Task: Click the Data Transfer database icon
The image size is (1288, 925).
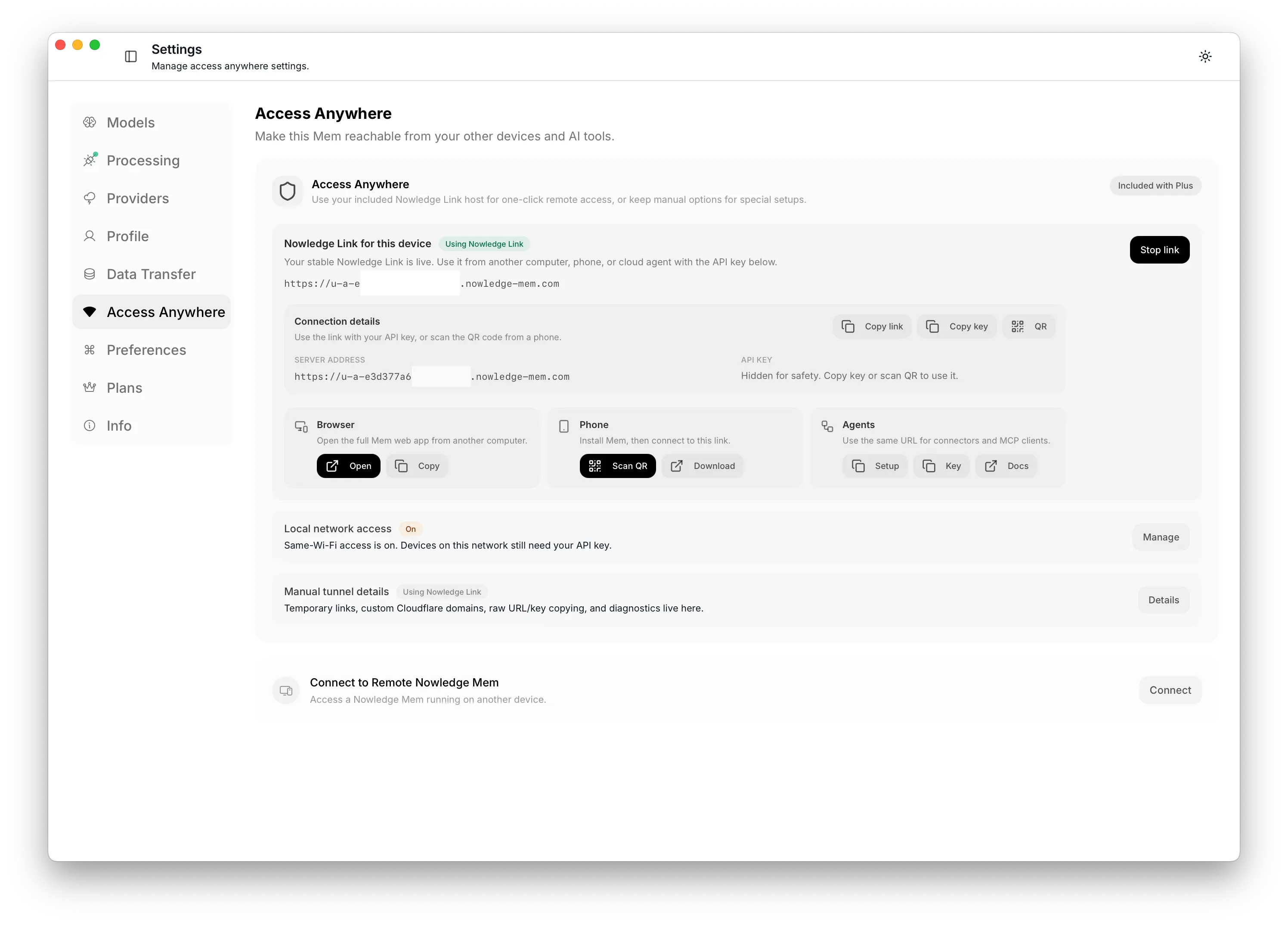Action: [x=90, y=274]
